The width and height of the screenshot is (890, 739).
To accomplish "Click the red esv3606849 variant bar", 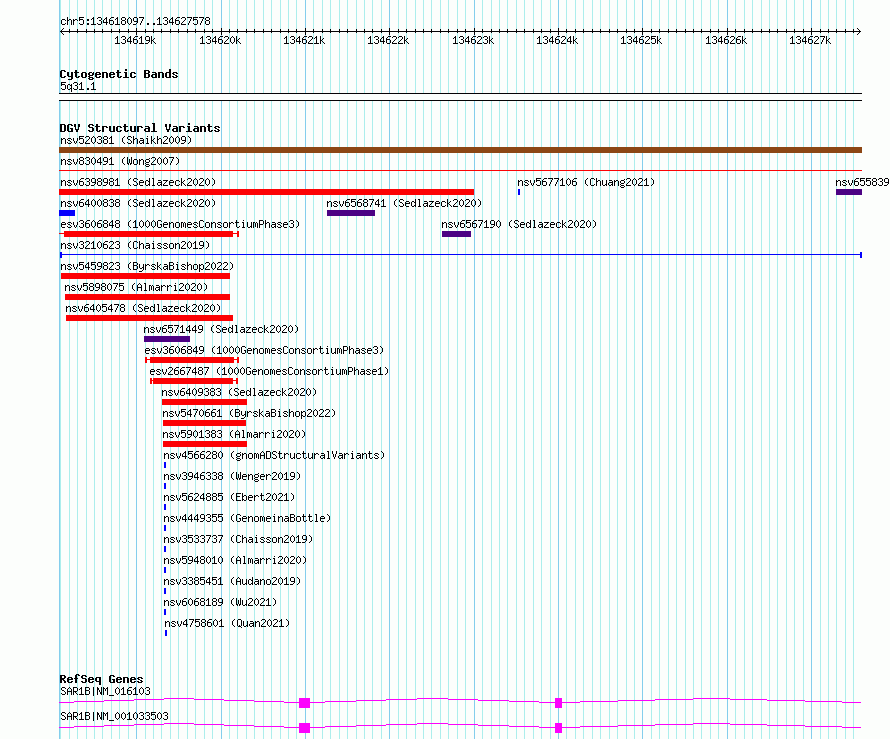I will pyautogui.click(x=192, y=360).
